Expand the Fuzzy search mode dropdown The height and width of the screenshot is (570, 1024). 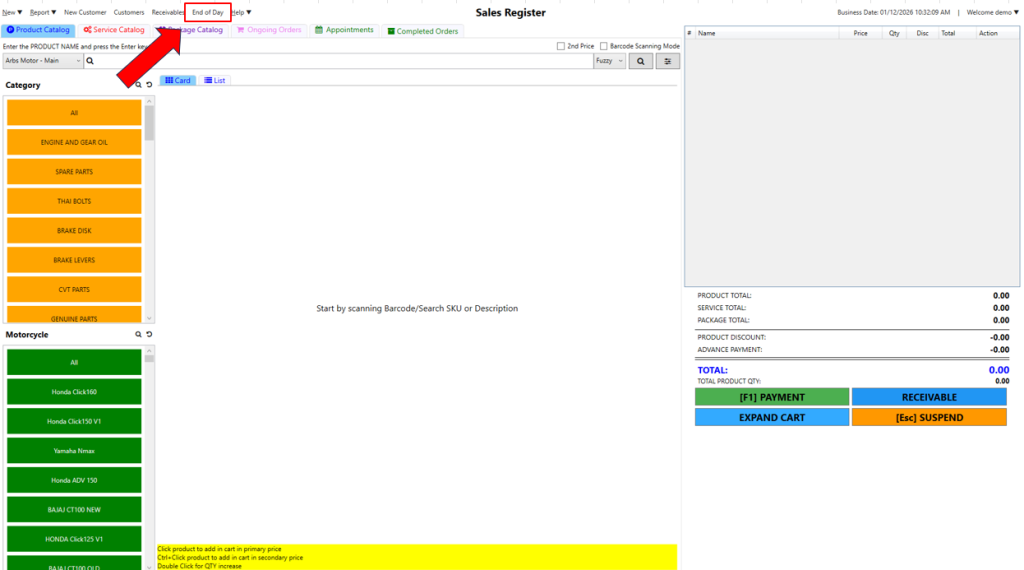click(x=609, y=61)
